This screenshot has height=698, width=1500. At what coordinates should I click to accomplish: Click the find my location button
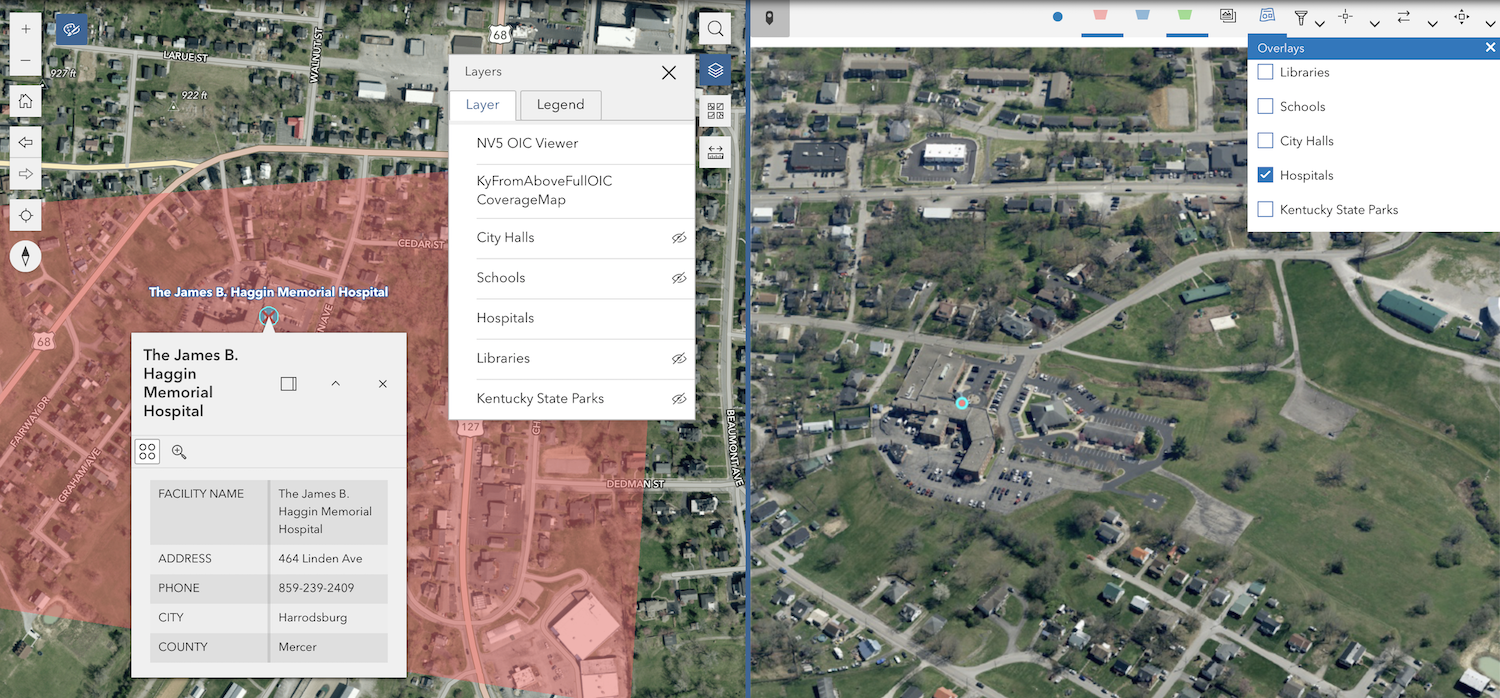pos(26,216)
